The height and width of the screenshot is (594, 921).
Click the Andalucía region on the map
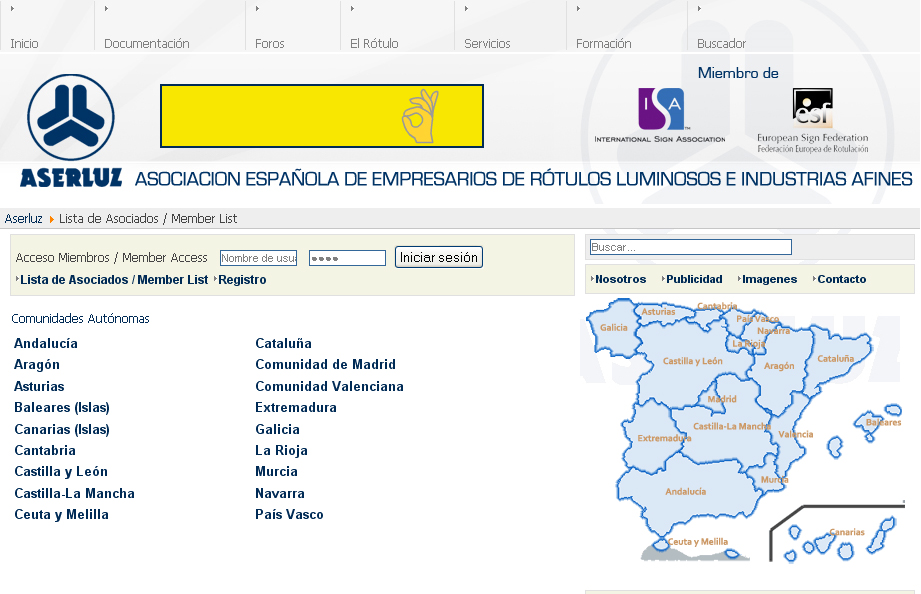click(685, 491)
